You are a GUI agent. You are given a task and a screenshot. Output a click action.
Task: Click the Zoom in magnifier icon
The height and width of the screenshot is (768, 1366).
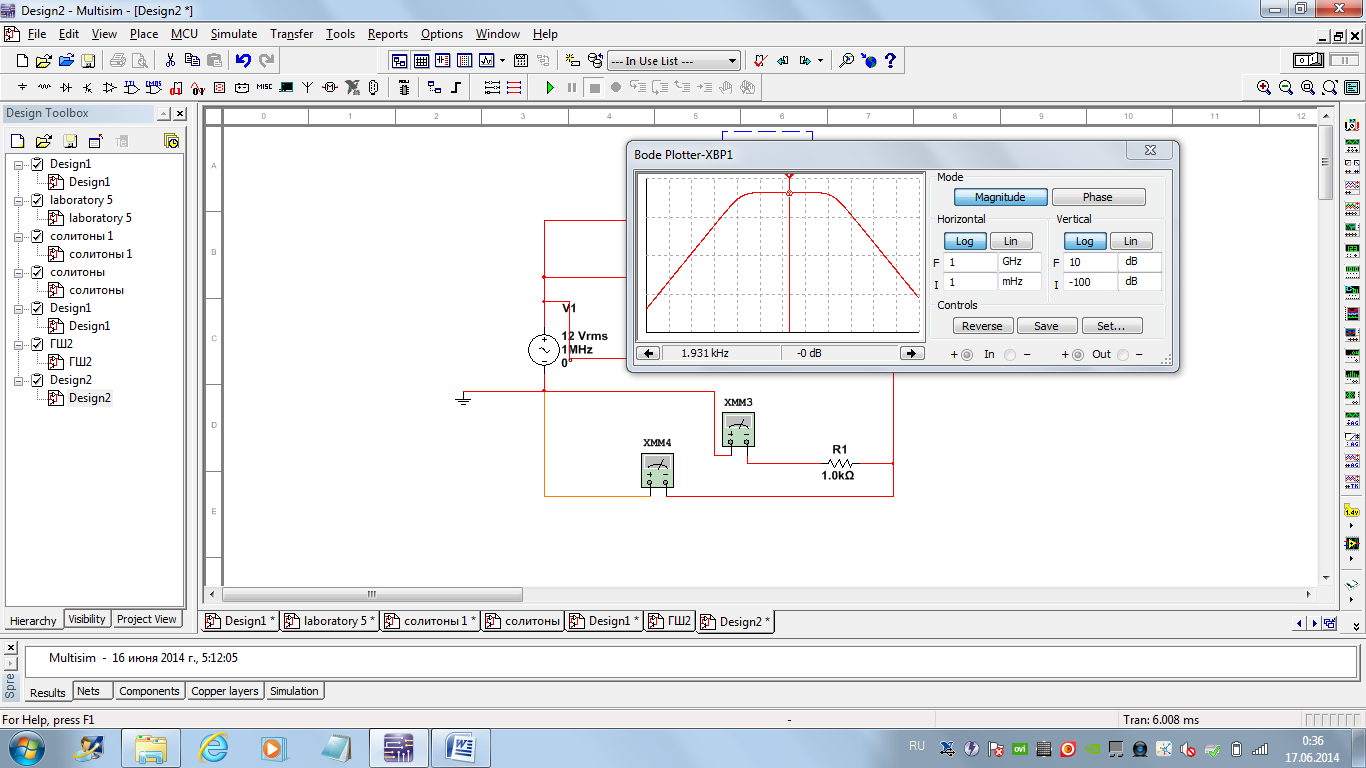1264,88
